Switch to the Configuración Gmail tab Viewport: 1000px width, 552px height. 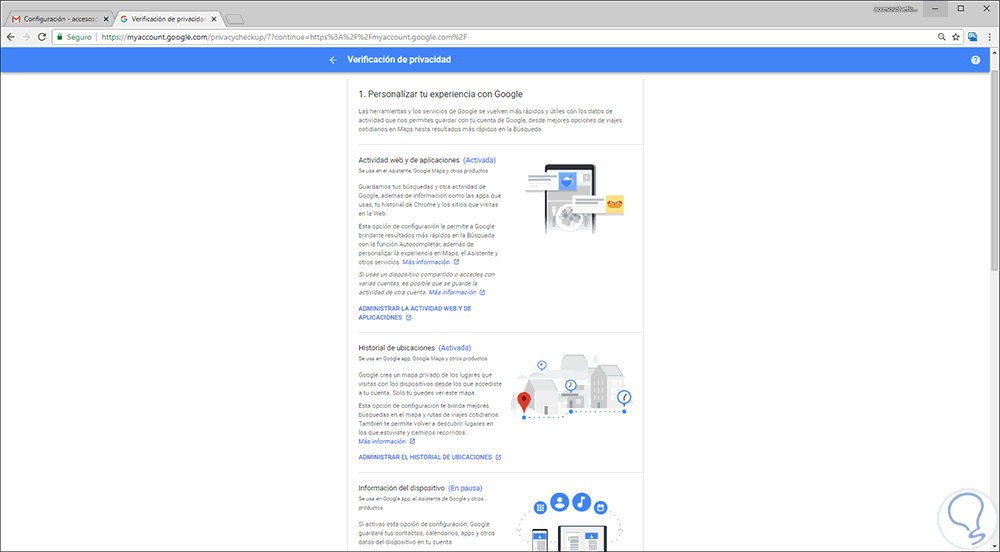(59, 19)
